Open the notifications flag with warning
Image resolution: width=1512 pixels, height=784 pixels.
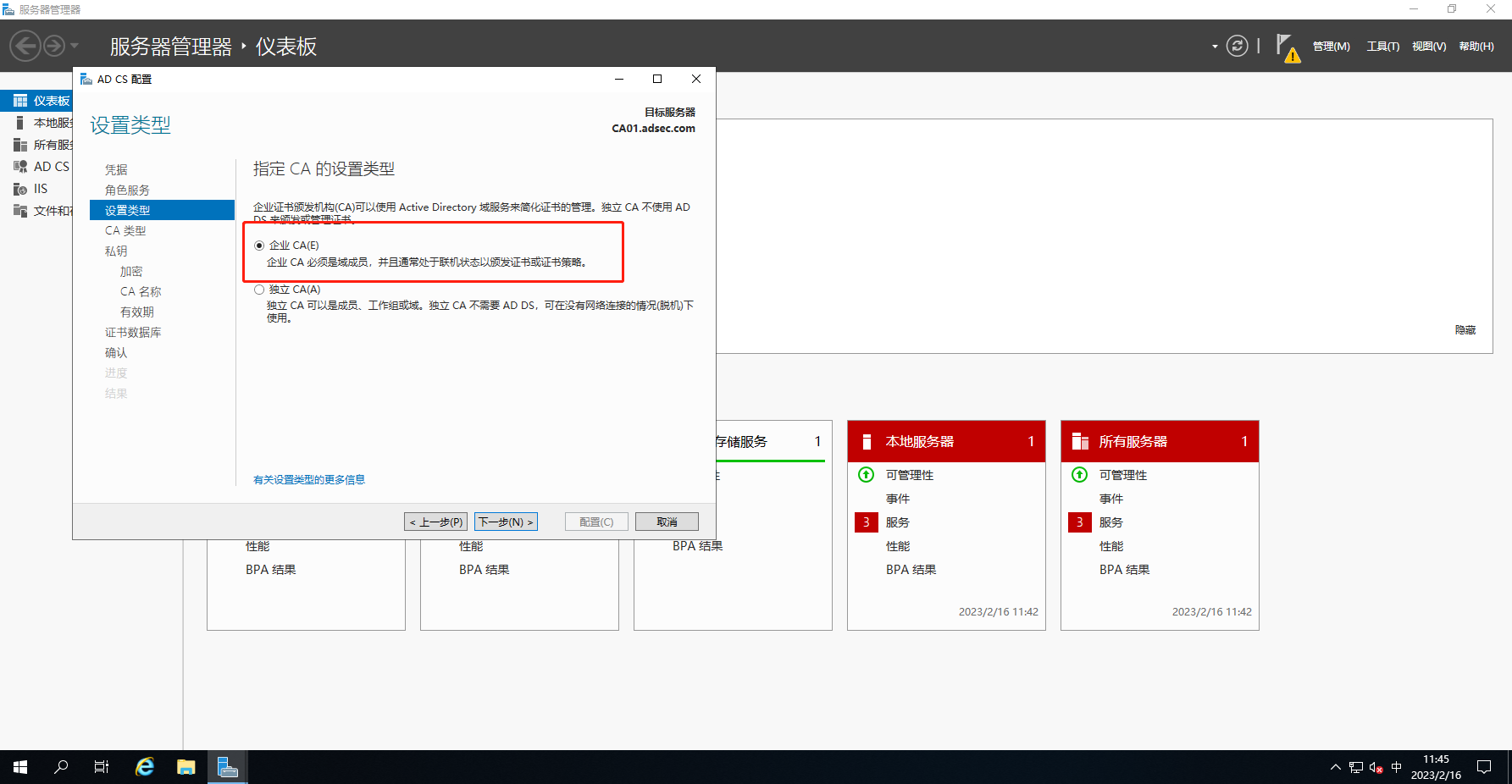click(x=1286, y=47)
